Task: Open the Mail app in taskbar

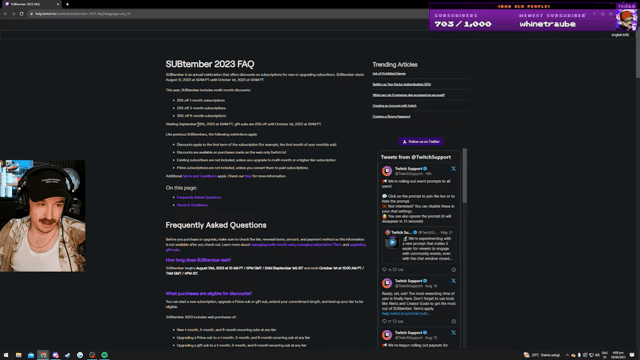Action: 31,355
